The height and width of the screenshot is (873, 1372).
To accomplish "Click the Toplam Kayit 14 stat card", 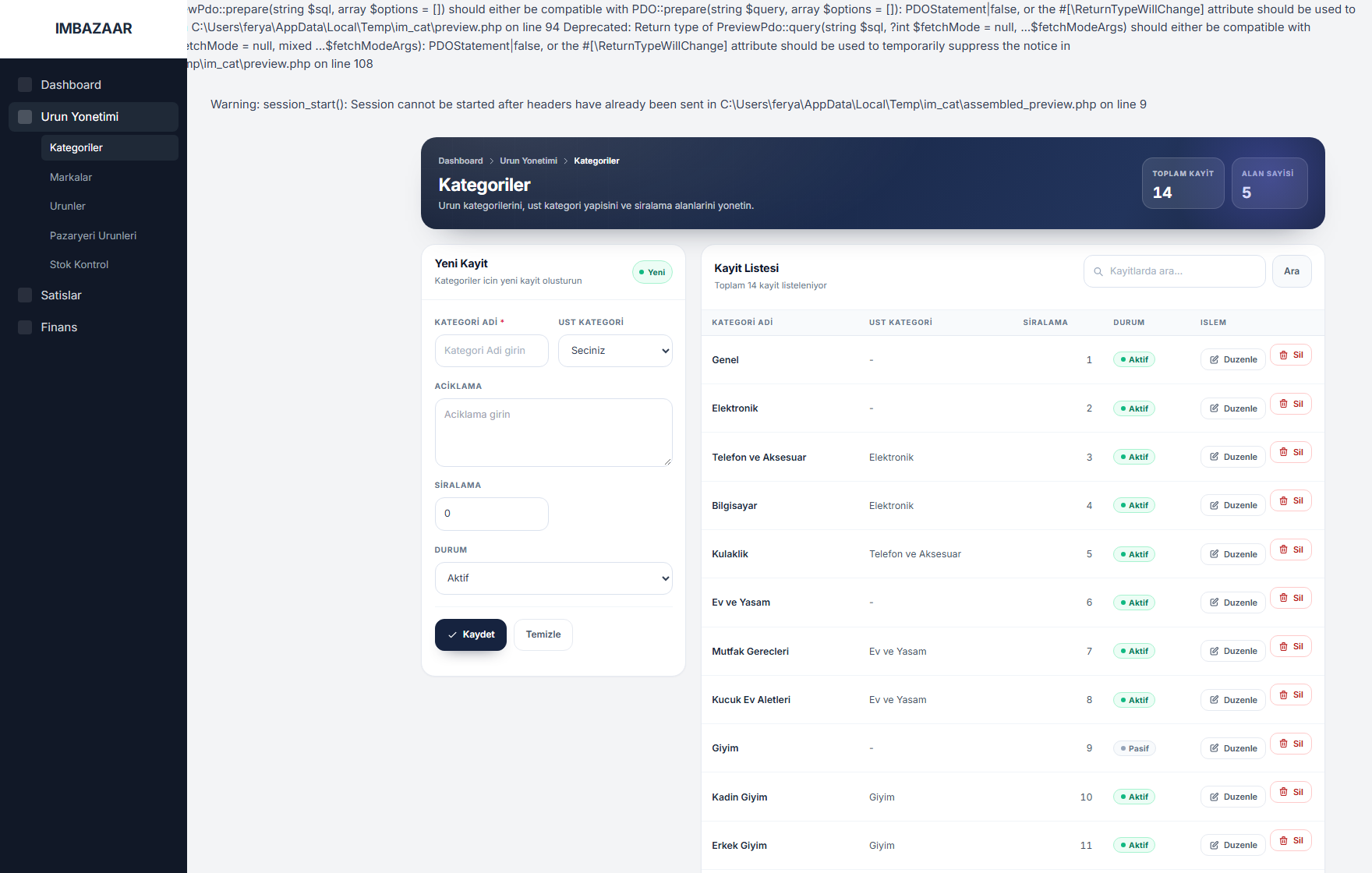I will tap(1183, 183).
